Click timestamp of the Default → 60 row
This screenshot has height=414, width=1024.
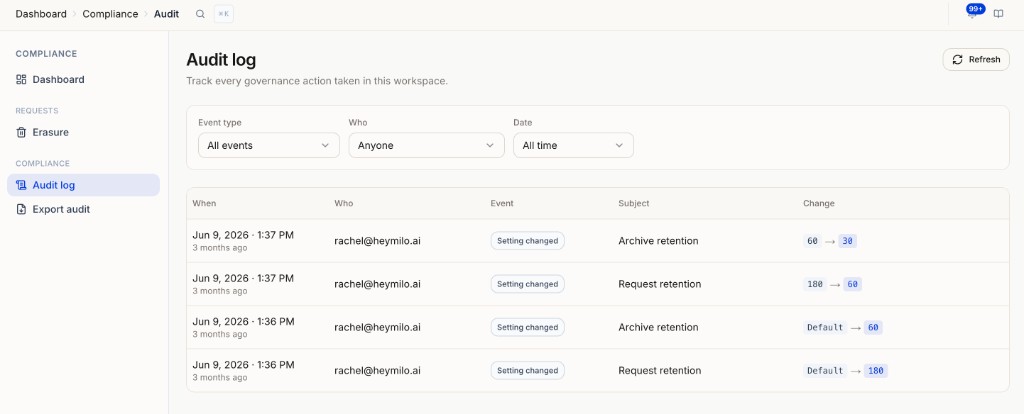tap(243, 321)
